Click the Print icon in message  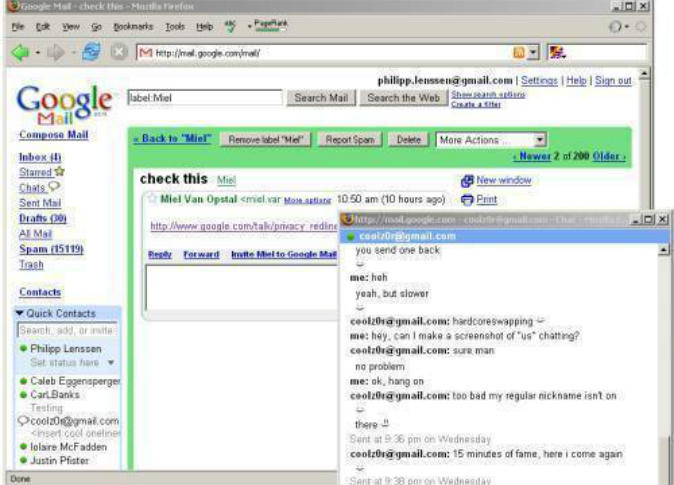(466, 199)
